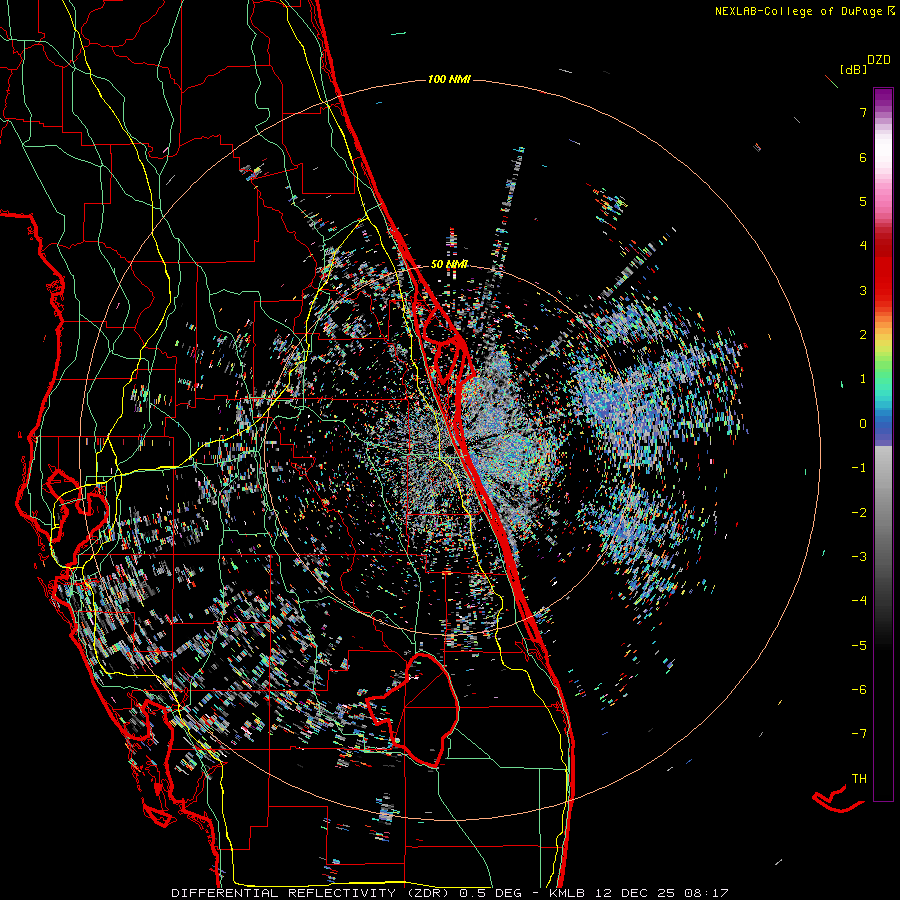Click the DIFFERENTIAL REFLECTIVITY (ZDR) title text
The height and width of the screenshot is (900, 900).
pos(312,893)
